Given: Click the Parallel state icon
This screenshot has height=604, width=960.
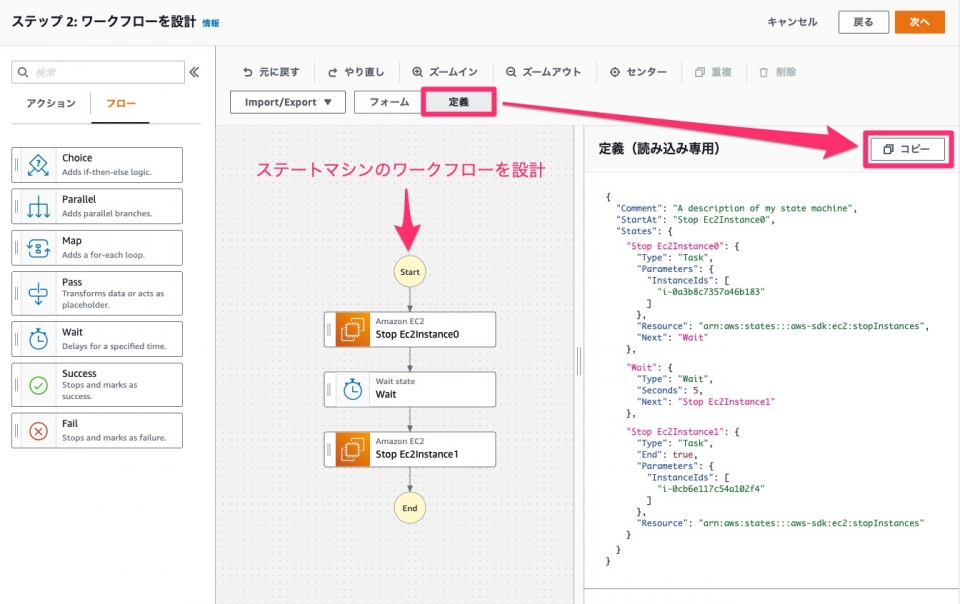Looking at the screenshot, I should (x=38, y=206).
